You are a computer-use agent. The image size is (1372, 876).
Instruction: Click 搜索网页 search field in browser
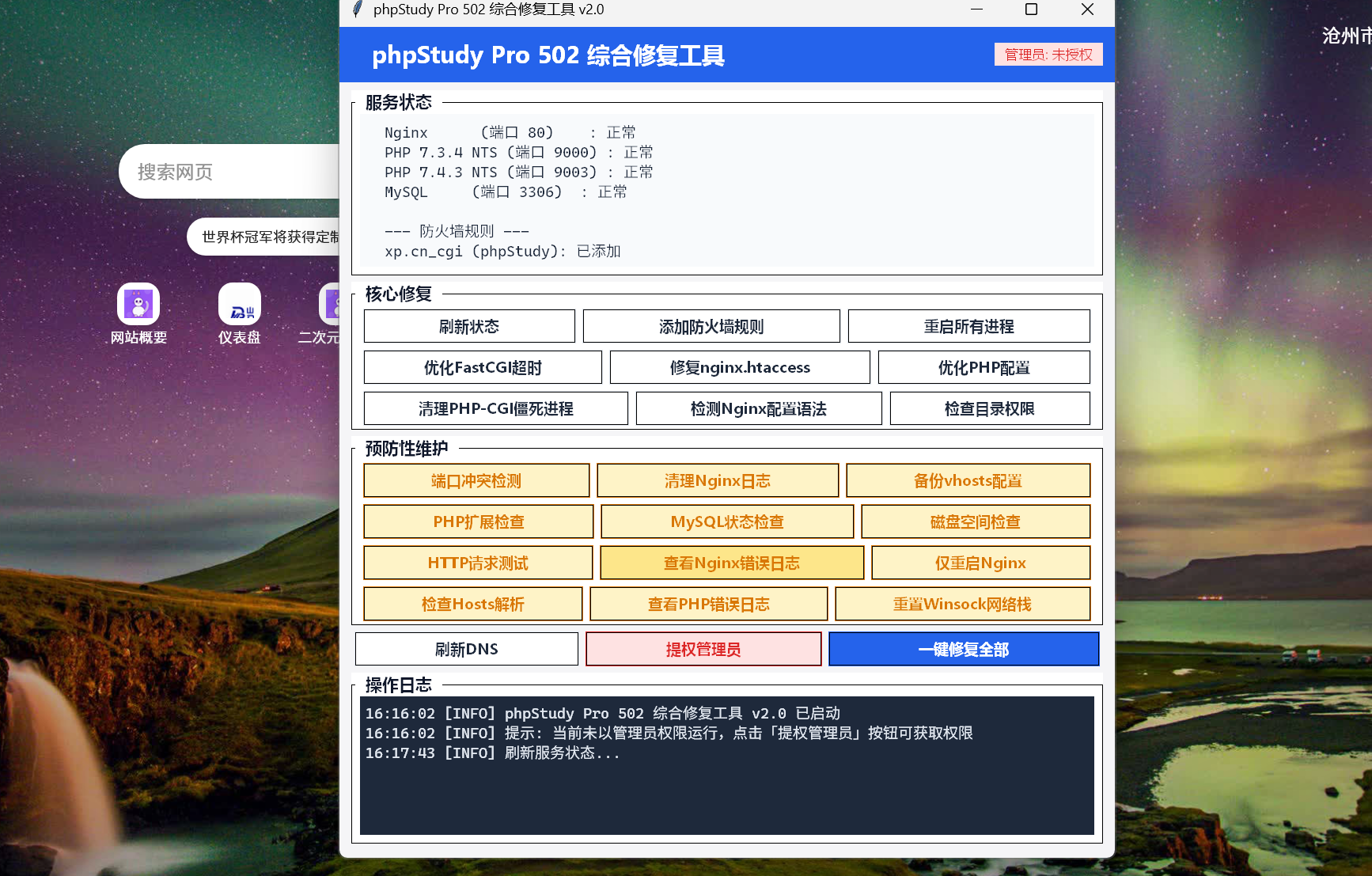229,172
